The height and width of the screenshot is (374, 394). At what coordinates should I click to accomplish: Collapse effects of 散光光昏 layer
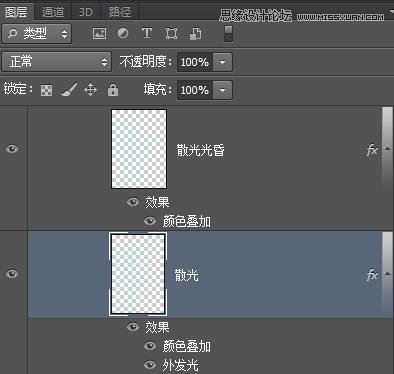click(x=387, y=148)
